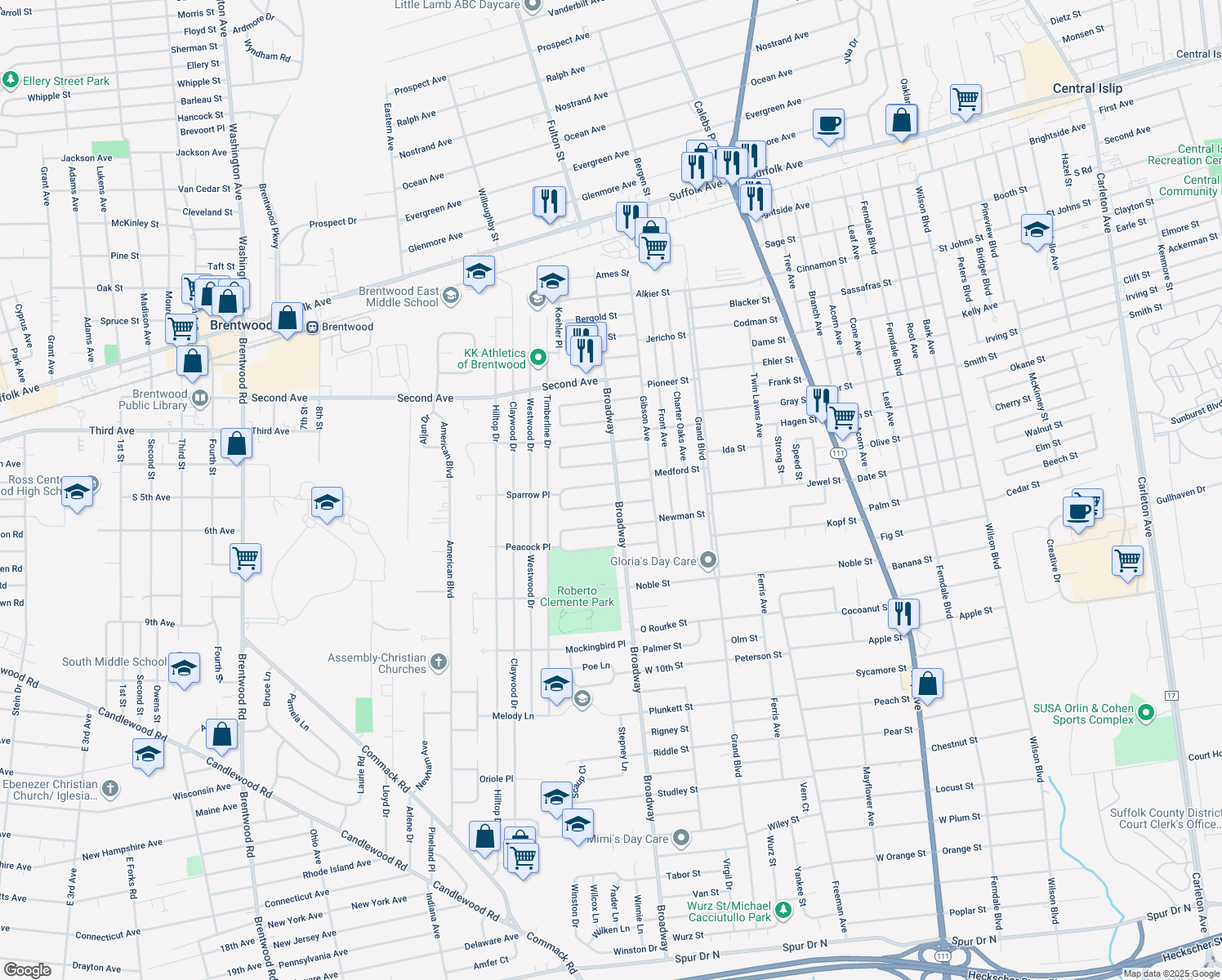Open the shopping cart marker east of Creative Dr
Screen dimensions: 1222x980
coord(1128,561)
